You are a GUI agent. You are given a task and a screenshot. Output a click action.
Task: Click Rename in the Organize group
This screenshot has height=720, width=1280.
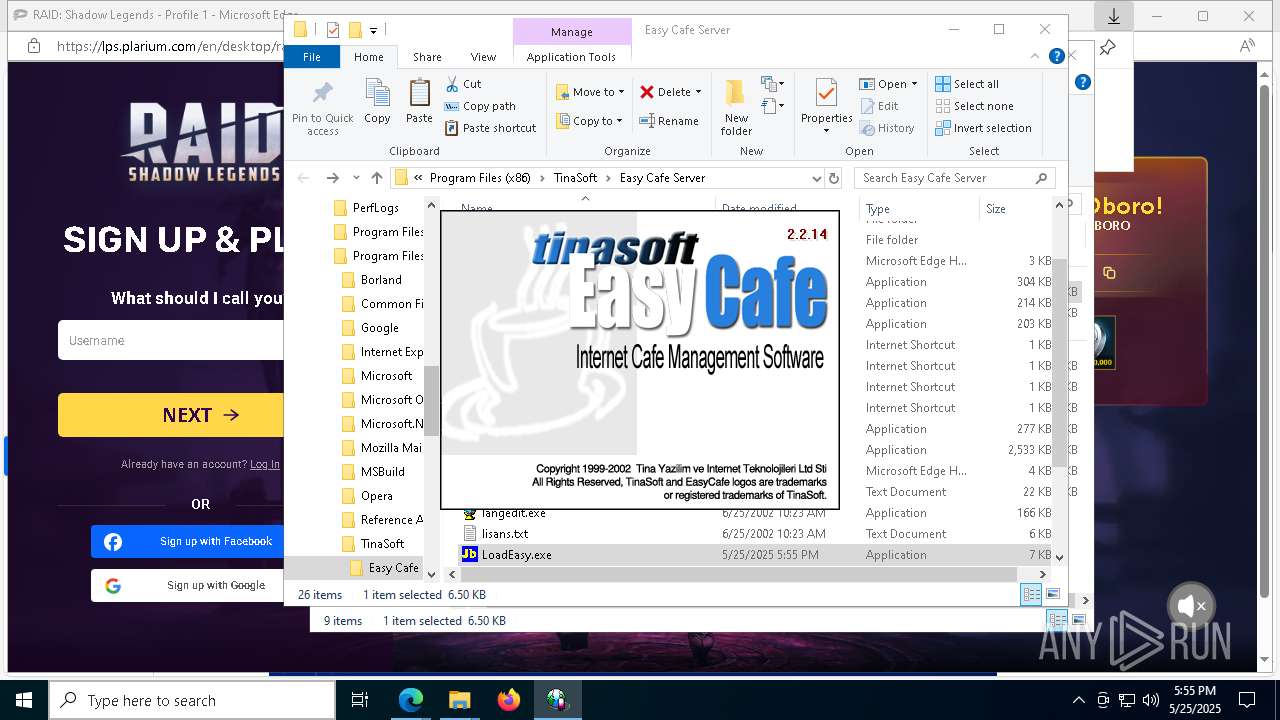click(669, 121)
